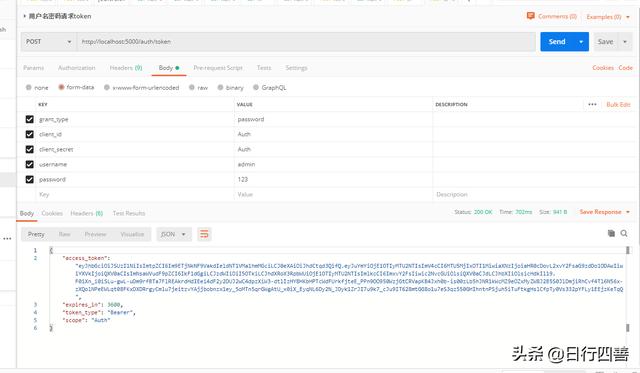Open response search with magnifier icon

[624, 233]
